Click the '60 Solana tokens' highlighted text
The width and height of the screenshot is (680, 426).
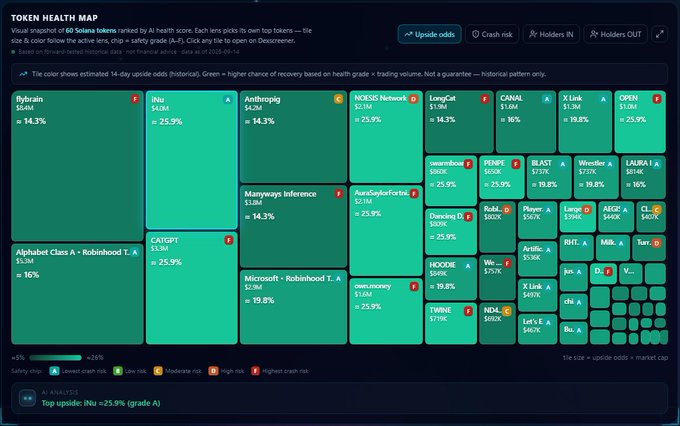click(91, 31)
